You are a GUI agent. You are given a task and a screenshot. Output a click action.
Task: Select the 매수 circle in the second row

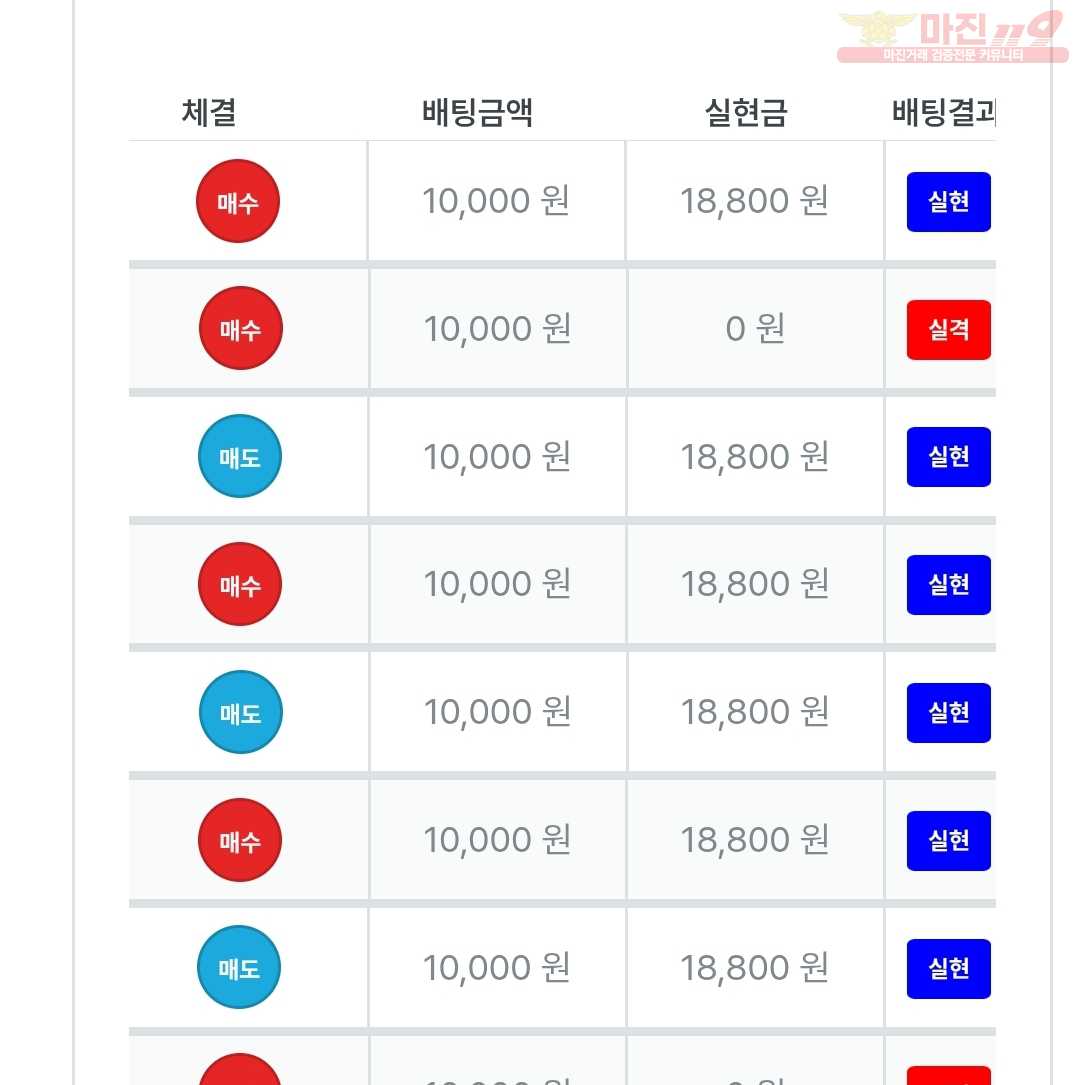pos(240,328)
